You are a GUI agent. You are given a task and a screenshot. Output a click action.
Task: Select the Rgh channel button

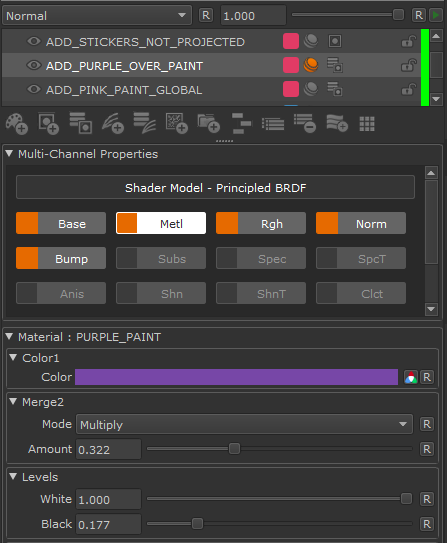point(261,223)
